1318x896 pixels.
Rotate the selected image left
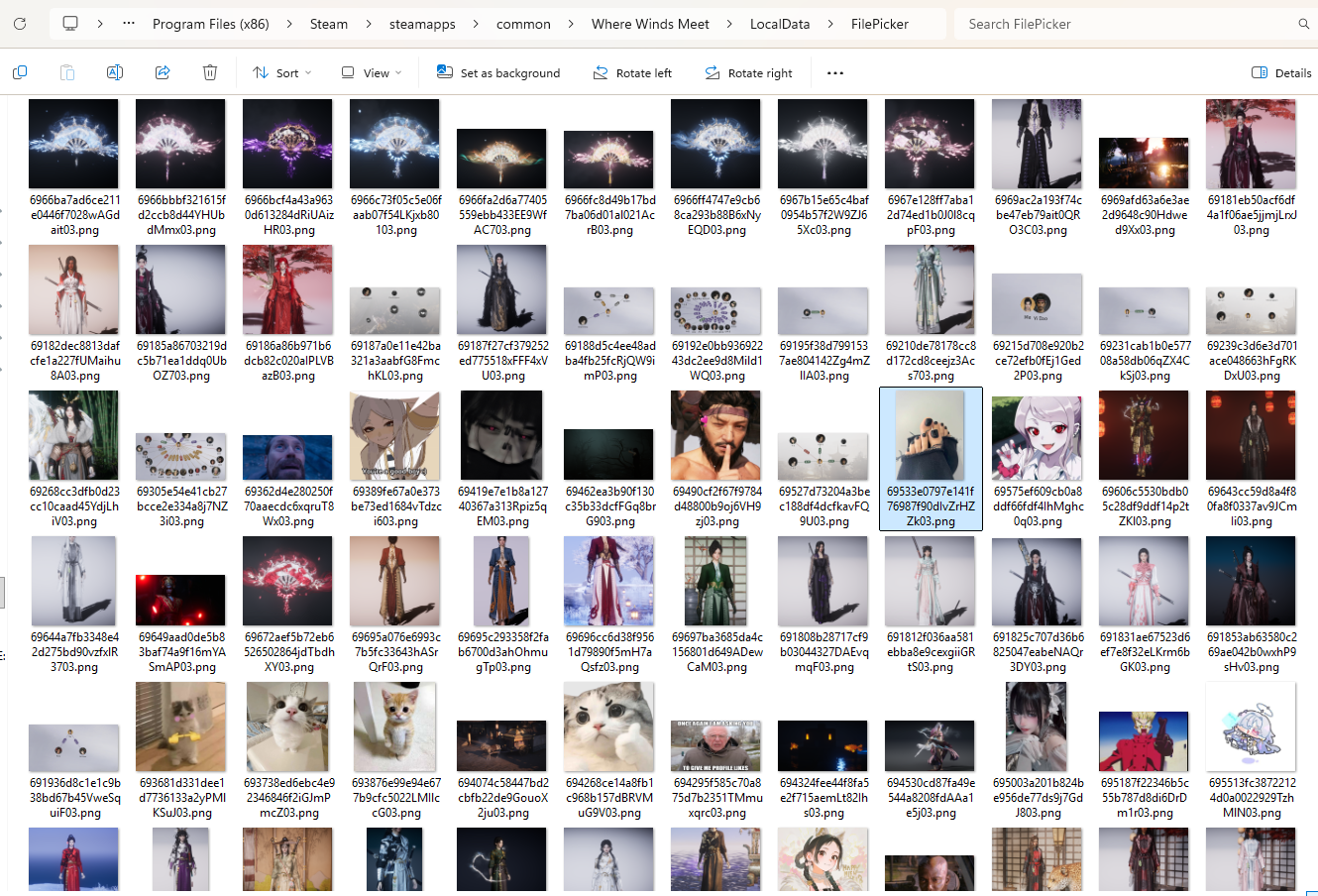[x=632, y=72]
